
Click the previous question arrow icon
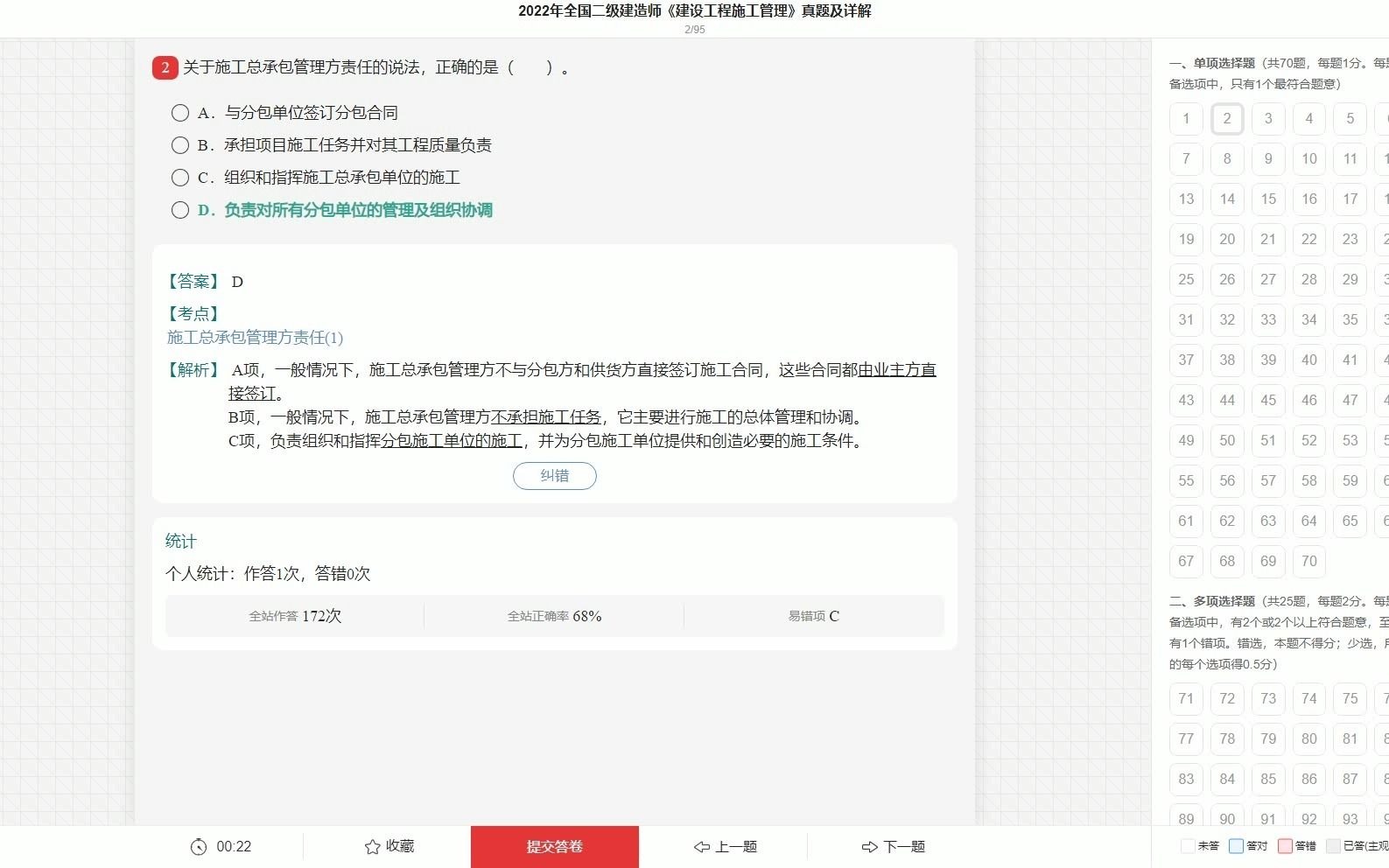click(x=702, y=847)
